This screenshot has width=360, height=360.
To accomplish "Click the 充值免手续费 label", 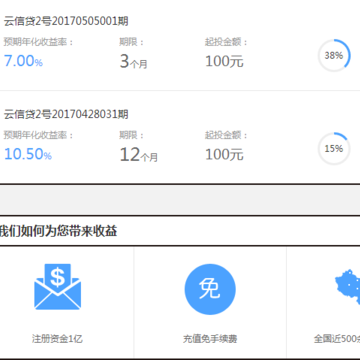I will tap(210, 339).
